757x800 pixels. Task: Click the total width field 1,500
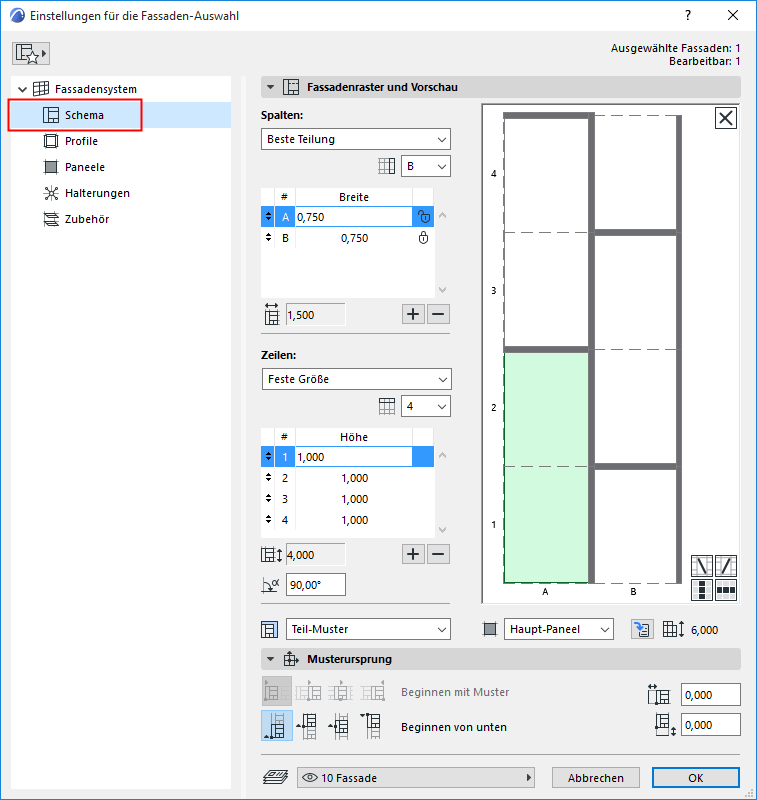point(316,315)
